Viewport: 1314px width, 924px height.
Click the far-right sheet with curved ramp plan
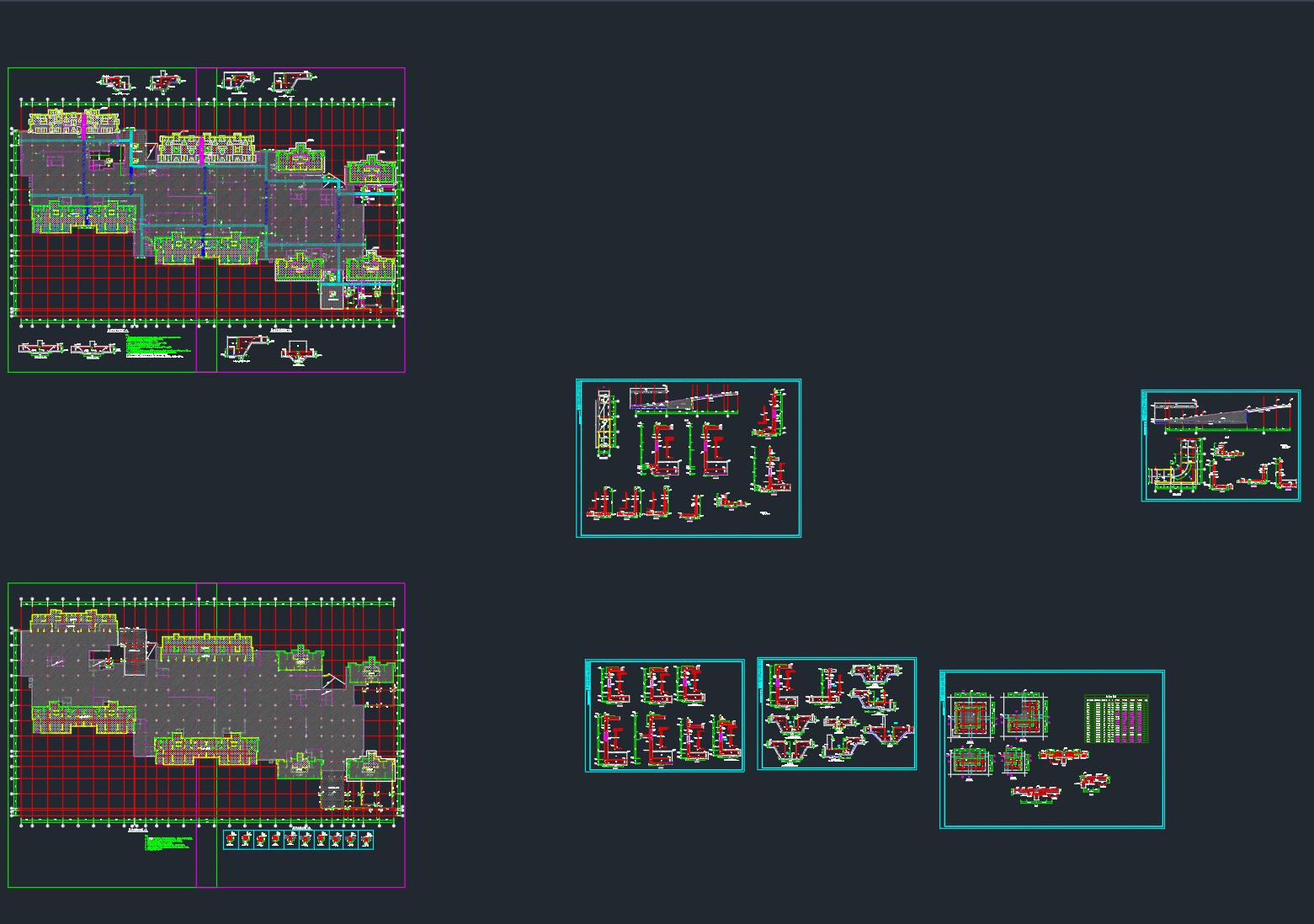1221,445
